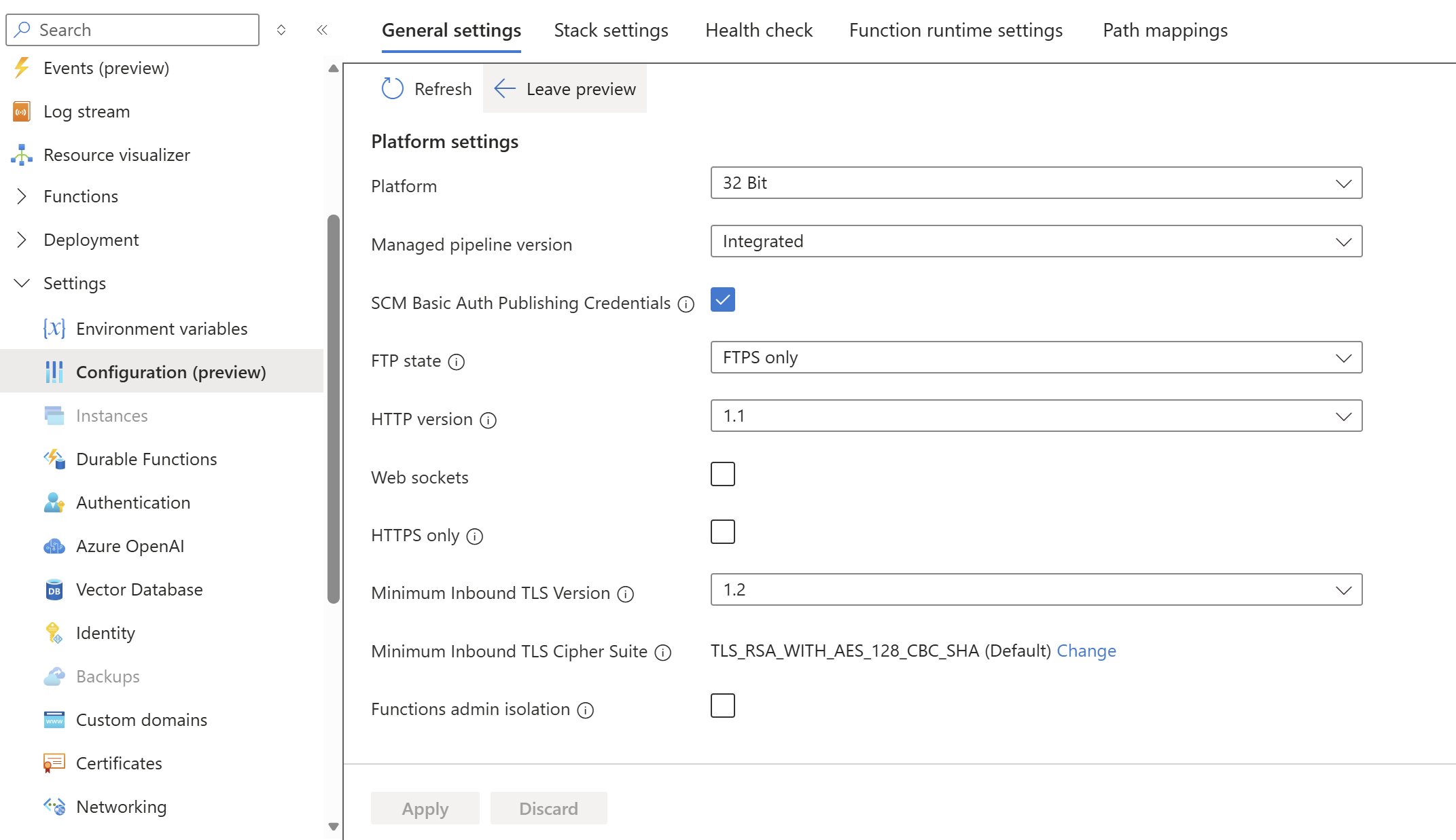Screen dimensions: 1456x840
Task: Show info tooltip for FTP state
Action: [457, 362]
